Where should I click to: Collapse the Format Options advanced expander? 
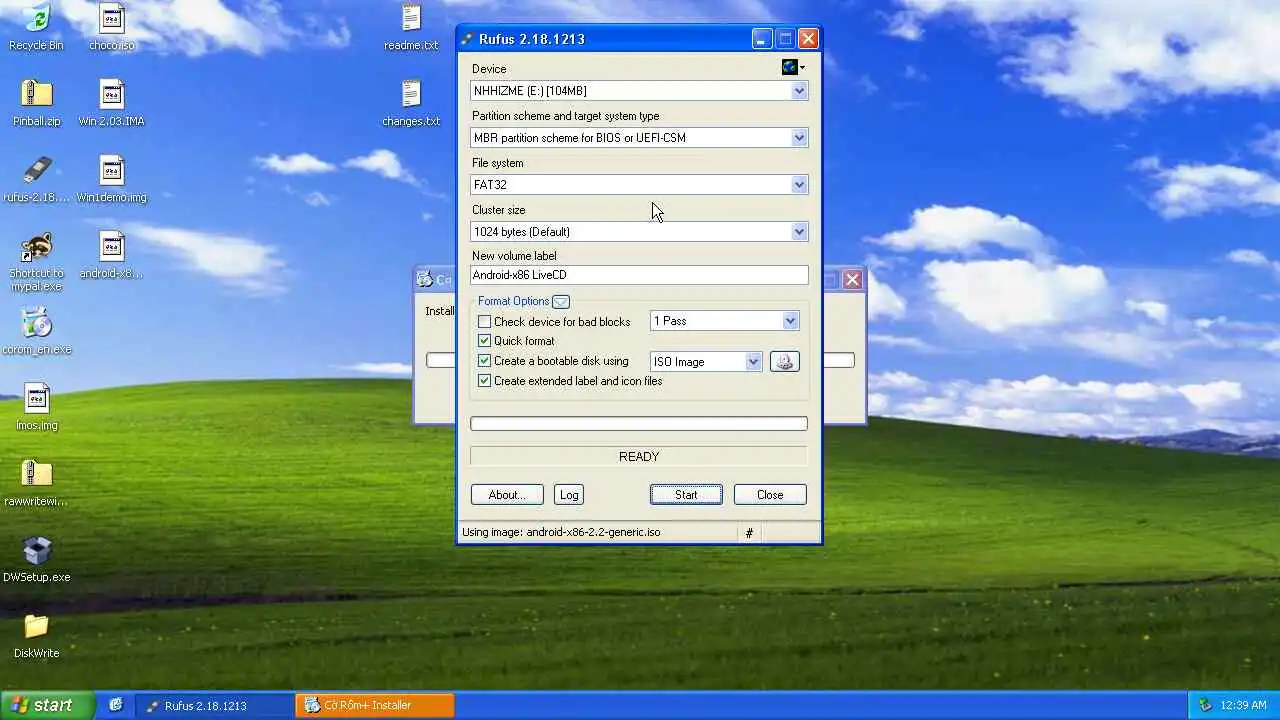(561, 301)
